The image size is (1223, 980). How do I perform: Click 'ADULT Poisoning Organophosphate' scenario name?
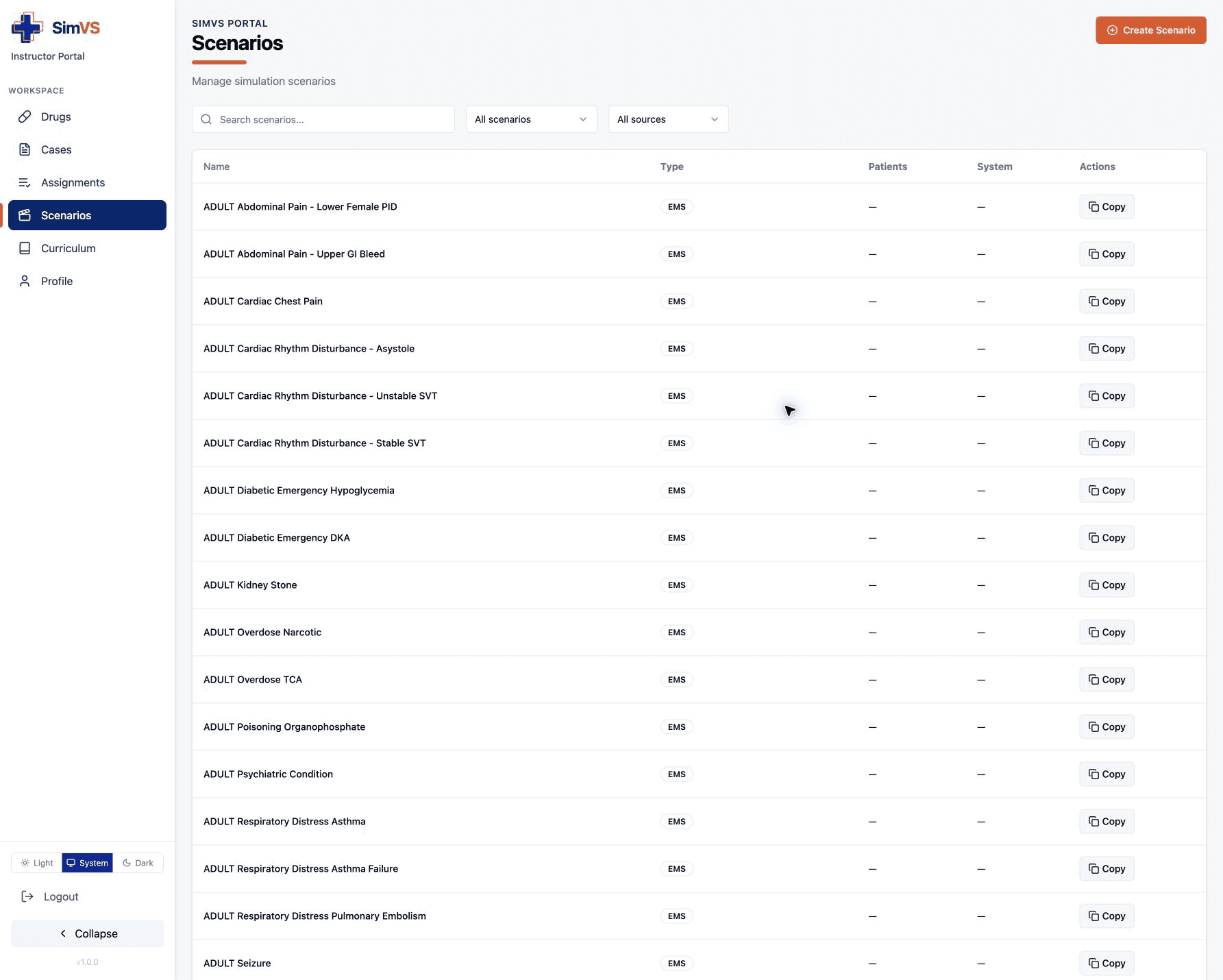(x=284, y=727)
